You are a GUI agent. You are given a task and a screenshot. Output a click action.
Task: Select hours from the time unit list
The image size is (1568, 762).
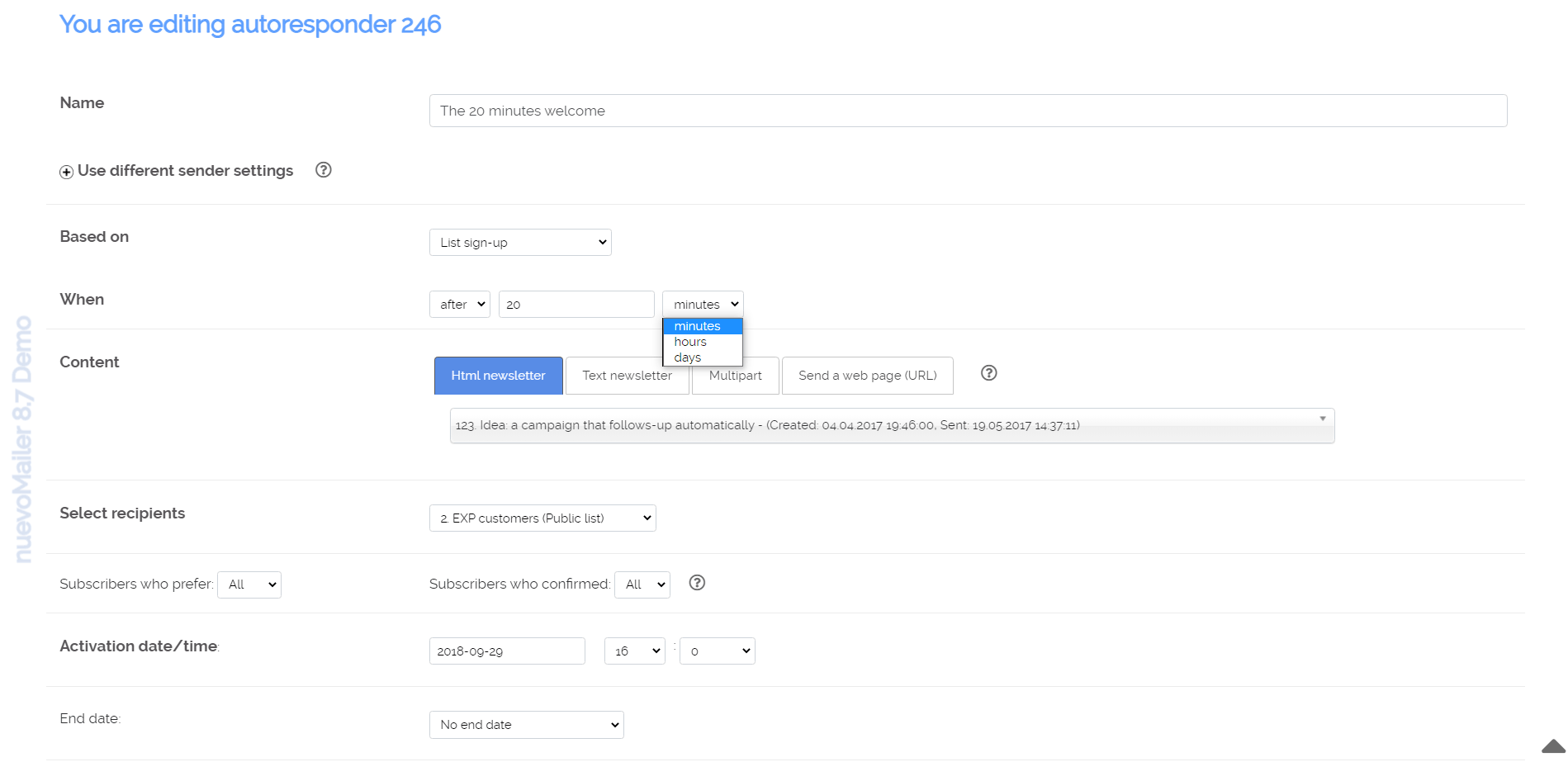pyautogui.click(x=691, y=342)
